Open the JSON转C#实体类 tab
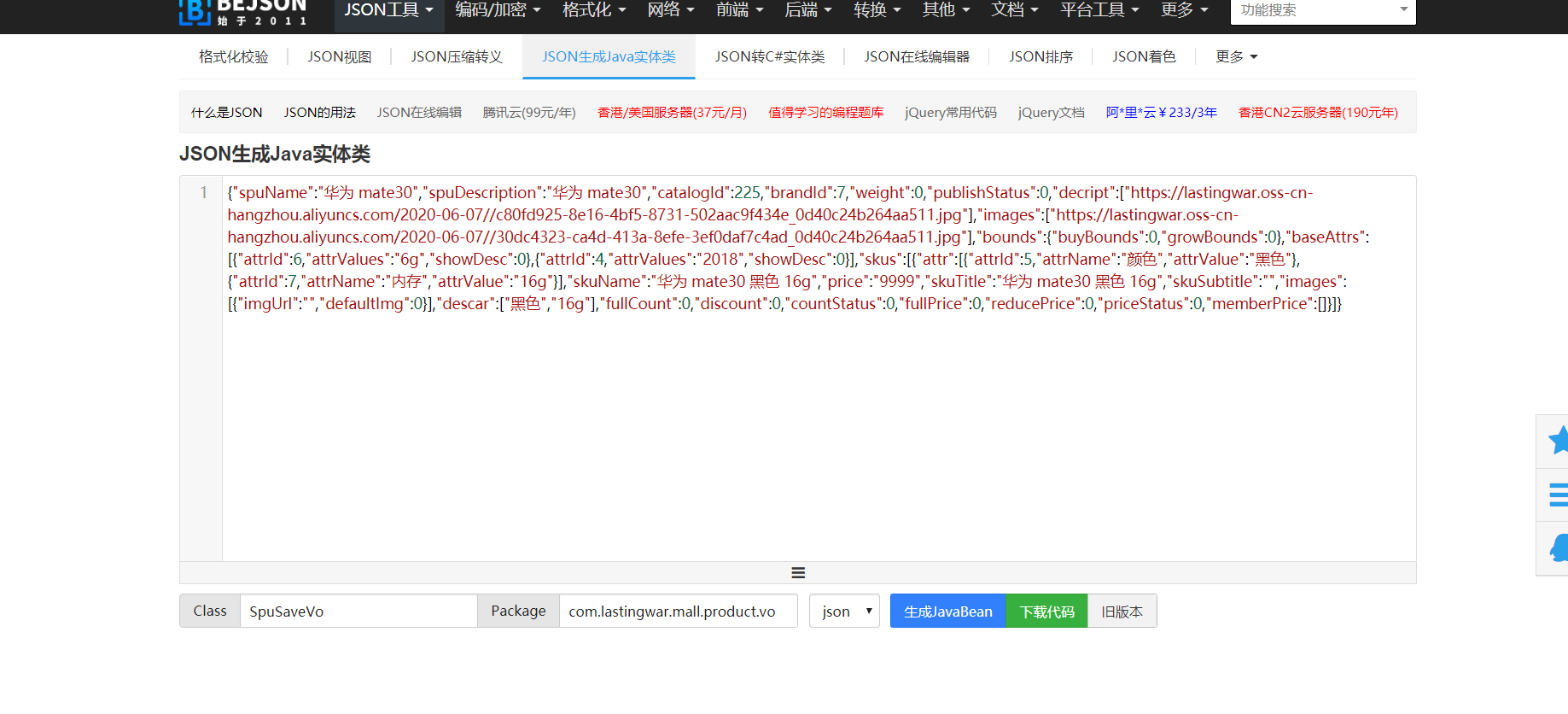1568x714 pixels. pos(770,56)
